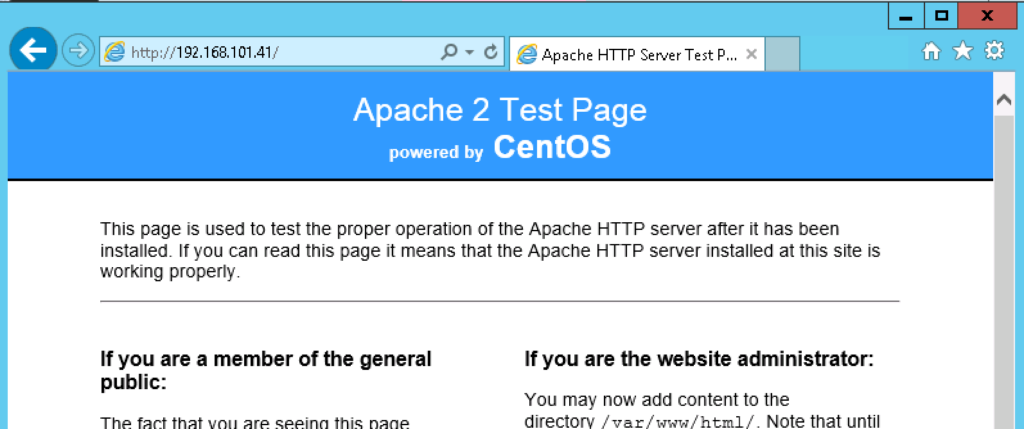Open the Tools gear menu
The width and height of the screenshot is (1024, 429).
pyautogui.click(x=994, y=50)
